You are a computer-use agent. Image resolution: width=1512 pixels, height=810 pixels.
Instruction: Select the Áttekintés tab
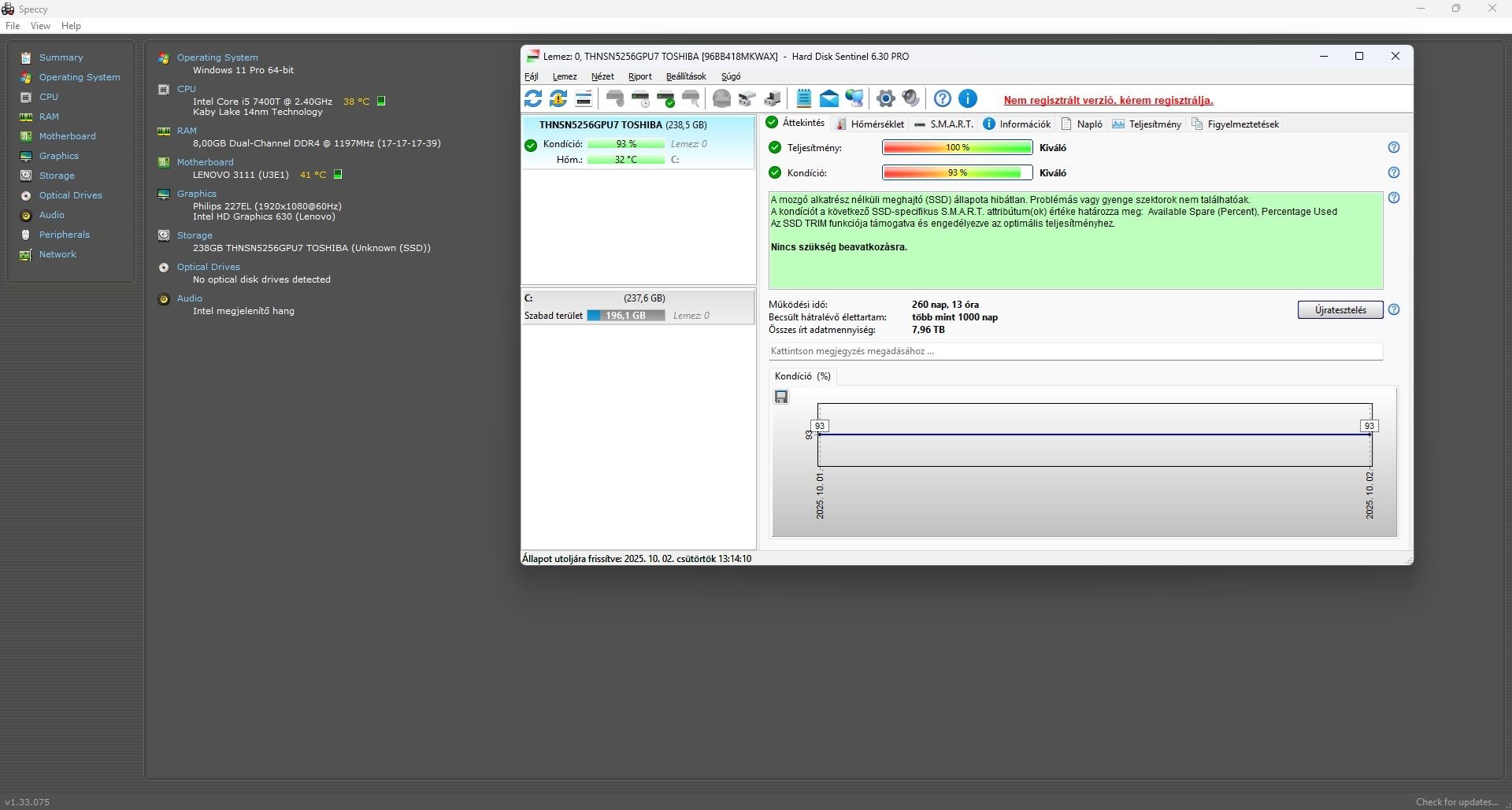click(x=795, y=123)
